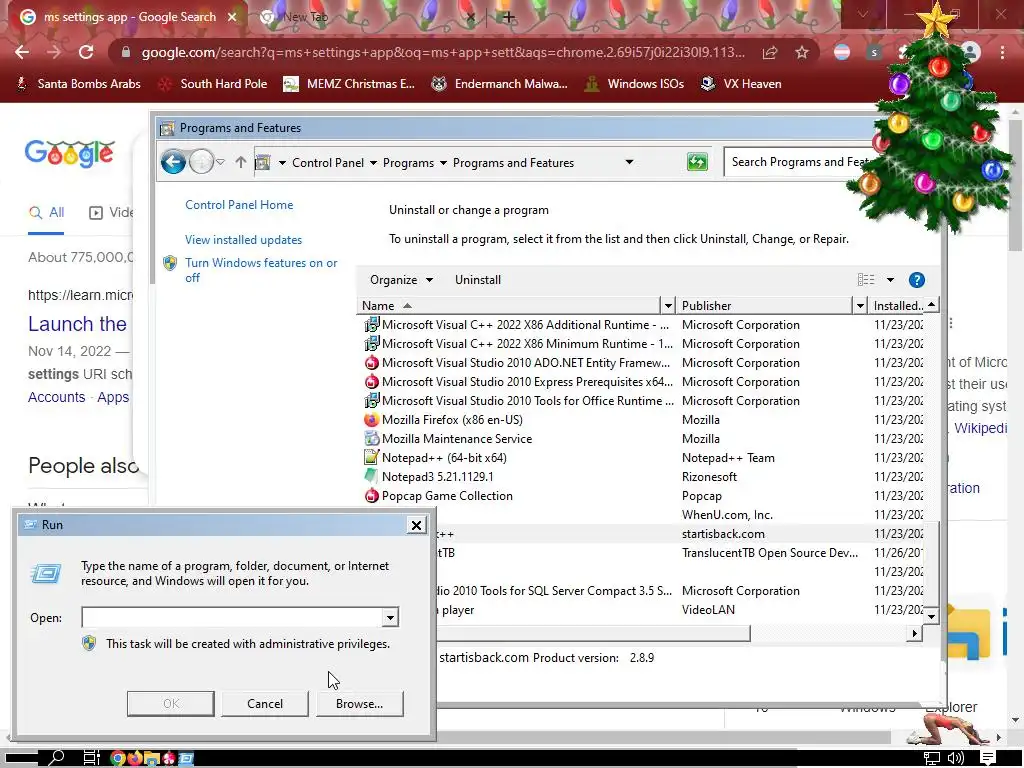1024x768 pixels.
Task: Open Control Panel Home link
Action: point(239,205)
